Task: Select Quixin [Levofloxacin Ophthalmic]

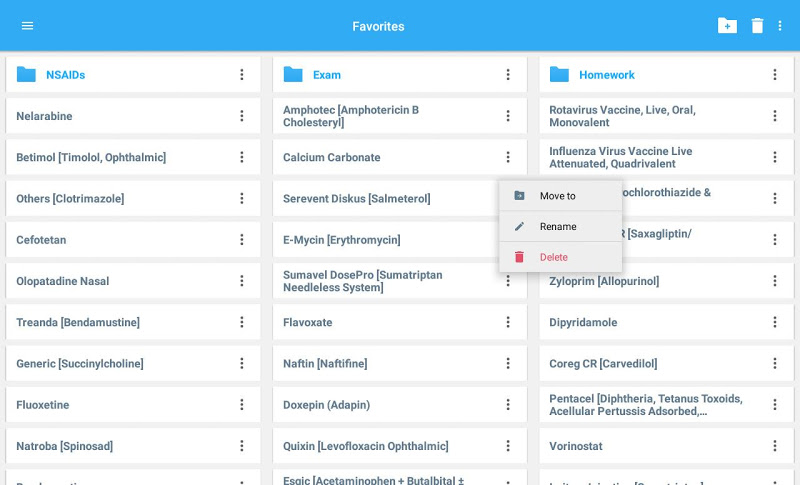Action: pos(399,447)
